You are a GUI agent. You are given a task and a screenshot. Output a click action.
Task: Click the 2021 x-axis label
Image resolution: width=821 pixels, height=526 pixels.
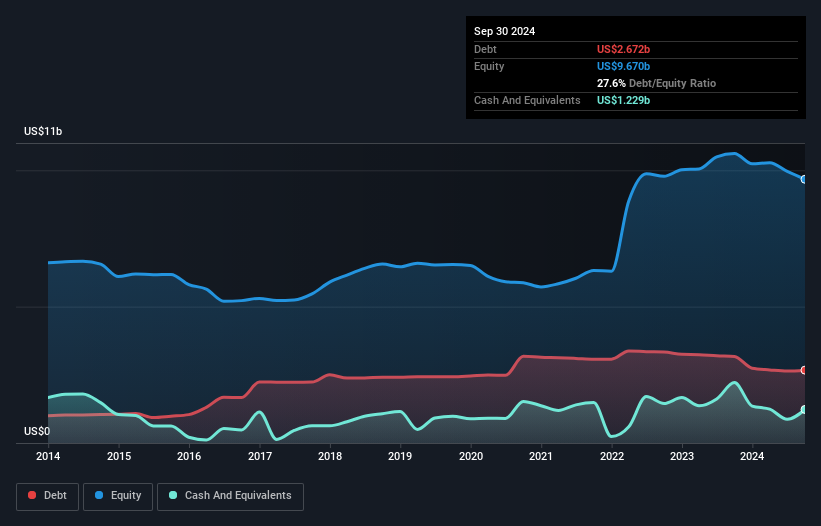[x=541, y=456]
